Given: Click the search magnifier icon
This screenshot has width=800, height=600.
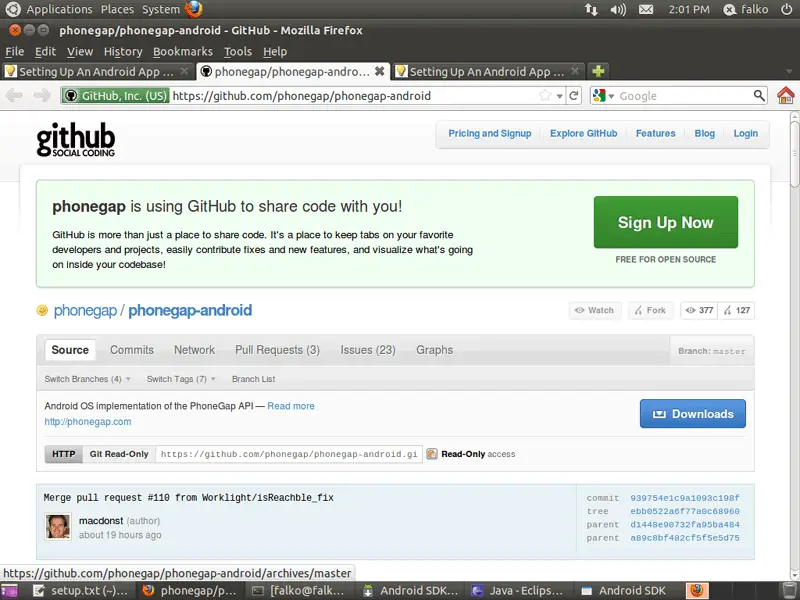Looking at the screenshot, I should (759, 95).
